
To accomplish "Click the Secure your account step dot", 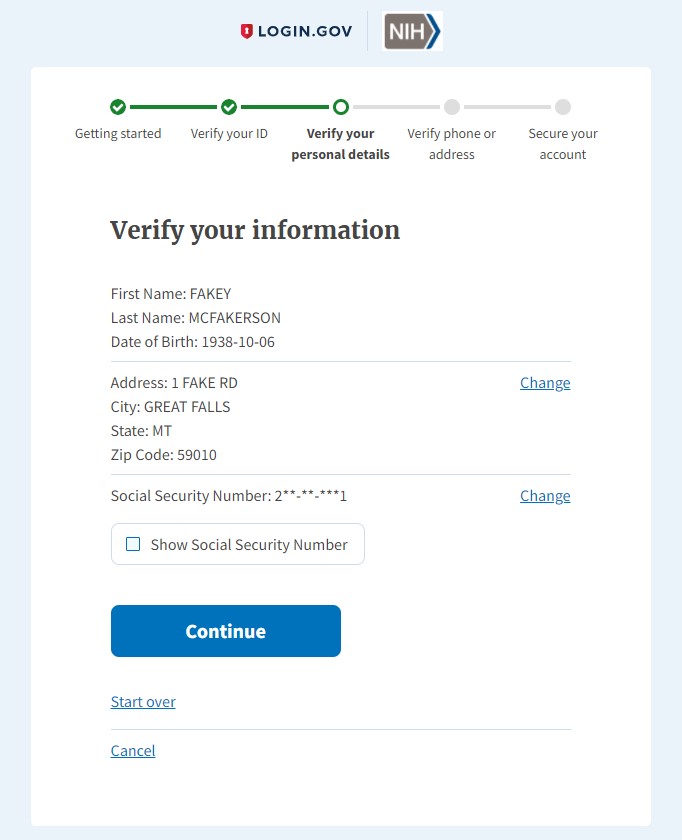I will pos(562,106).
